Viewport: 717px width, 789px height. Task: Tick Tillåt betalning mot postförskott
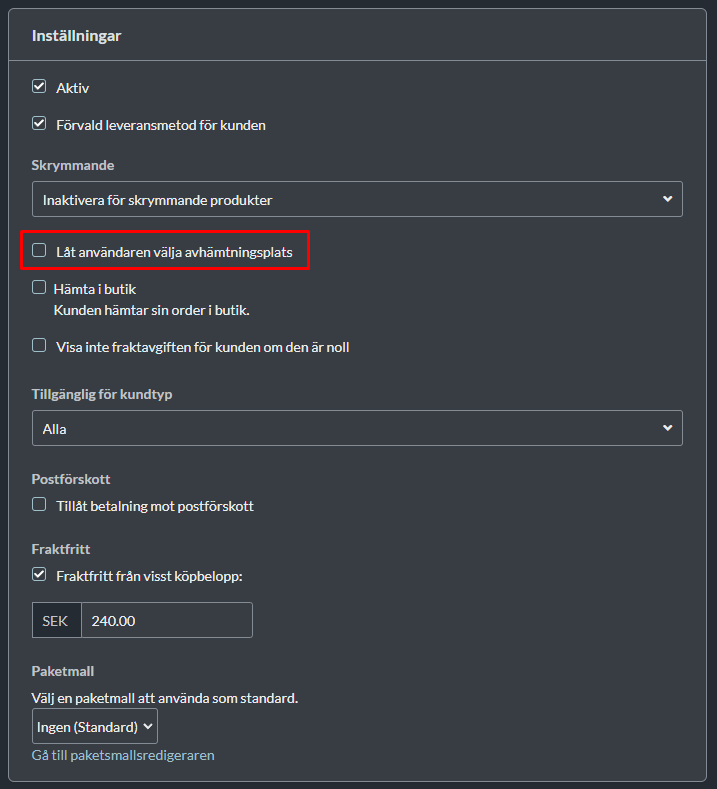pyautogui.click(x=39, y=505)
